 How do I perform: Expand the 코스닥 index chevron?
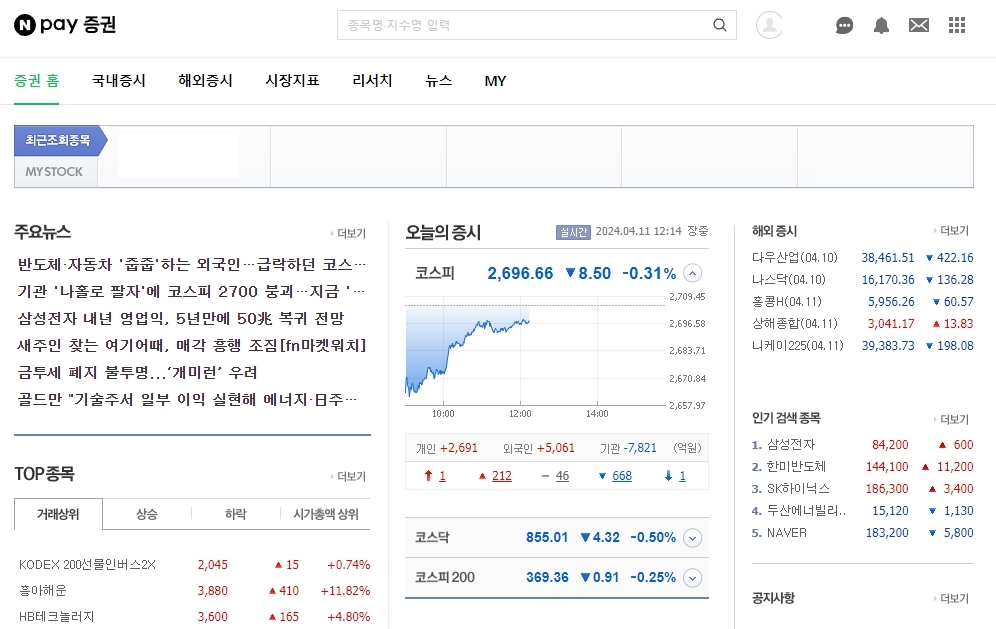(x=692, y=537)
